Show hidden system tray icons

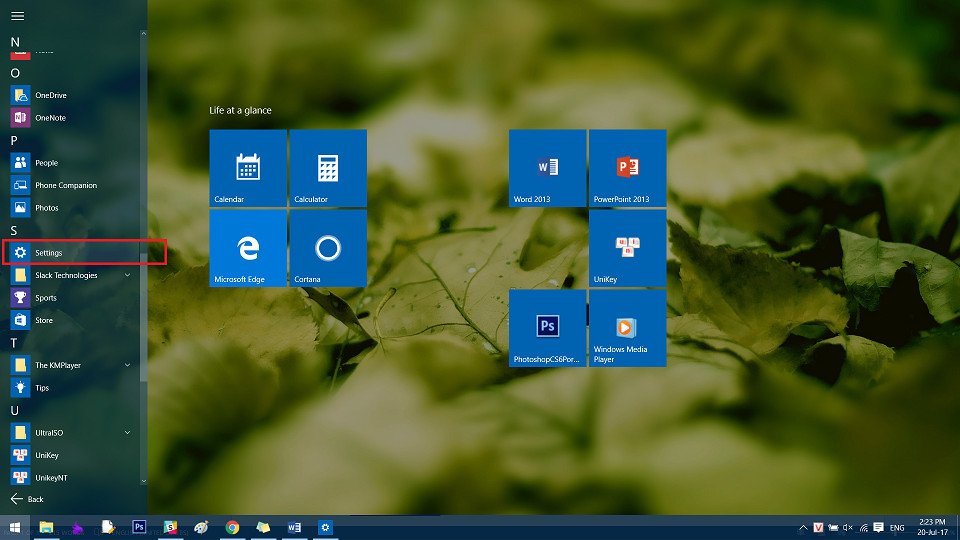(803, 528)
